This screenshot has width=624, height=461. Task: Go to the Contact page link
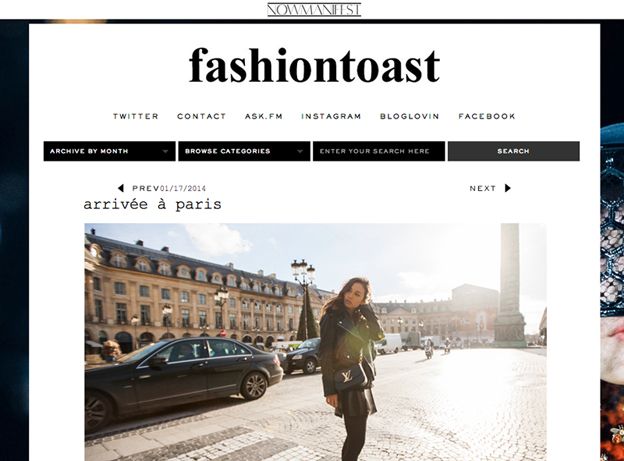[201, 116]
